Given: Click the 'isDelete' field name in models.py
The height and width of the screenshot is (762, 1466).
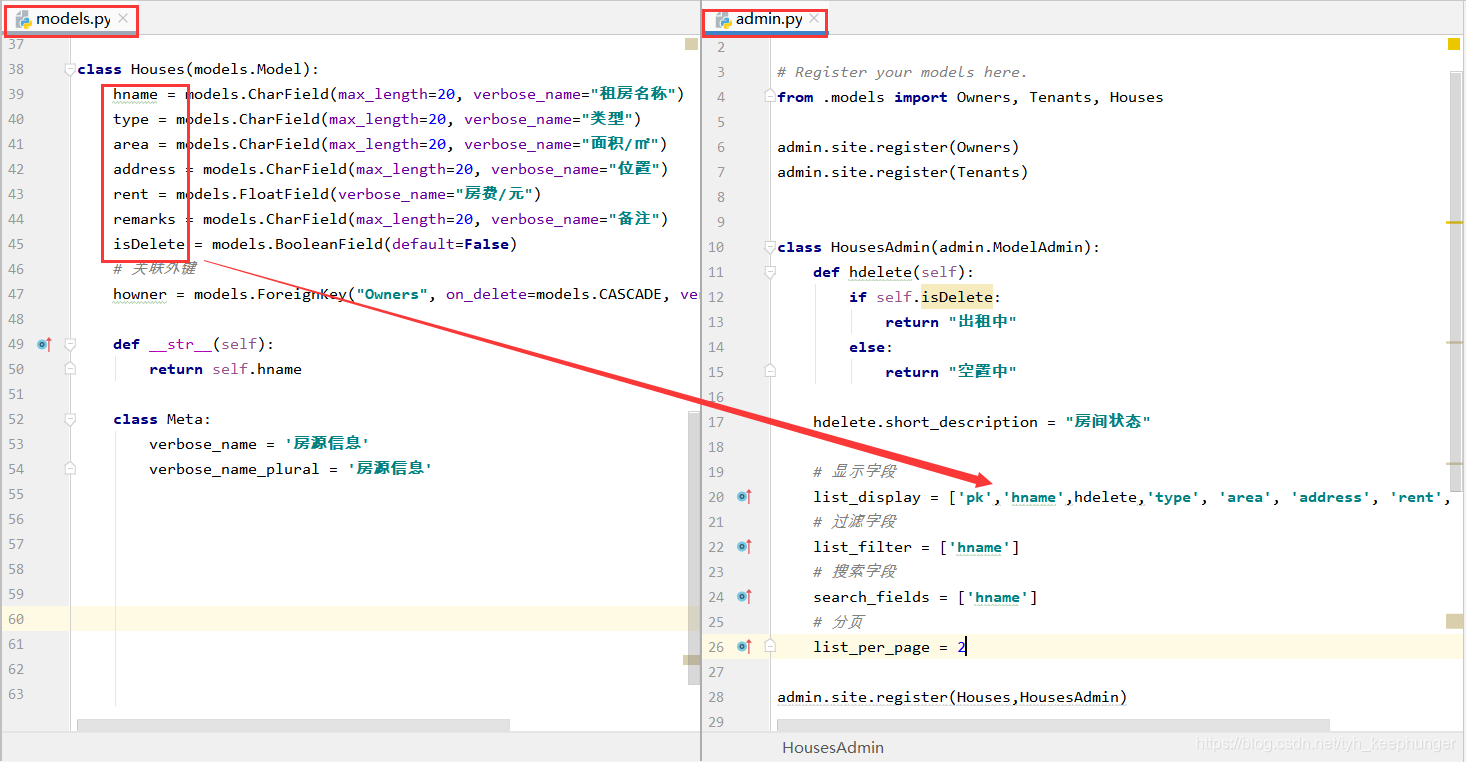Looking at the screenshot, I should (x=149, y=244).
